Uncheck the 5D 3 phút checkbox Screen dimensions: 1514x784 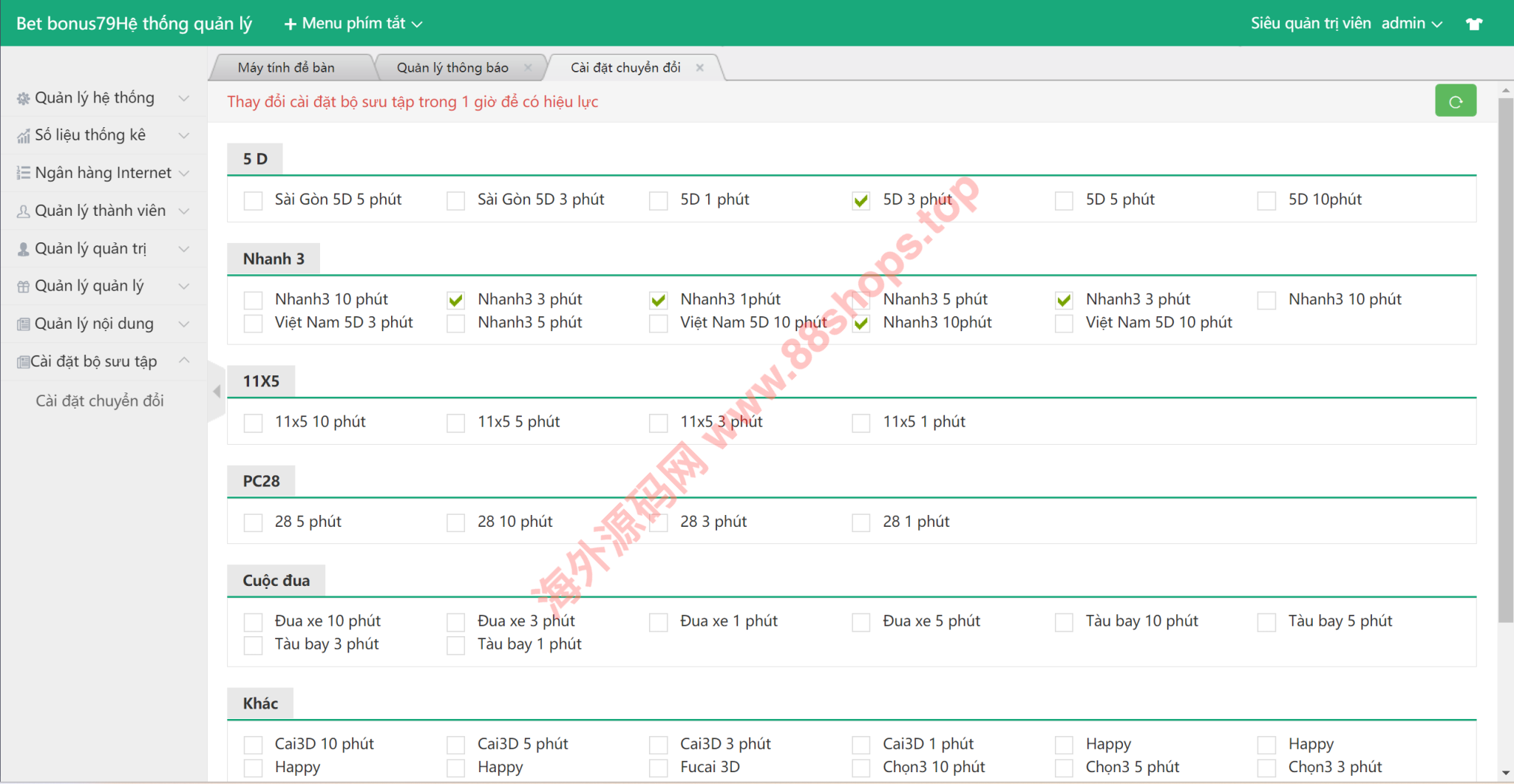(860, 200)
